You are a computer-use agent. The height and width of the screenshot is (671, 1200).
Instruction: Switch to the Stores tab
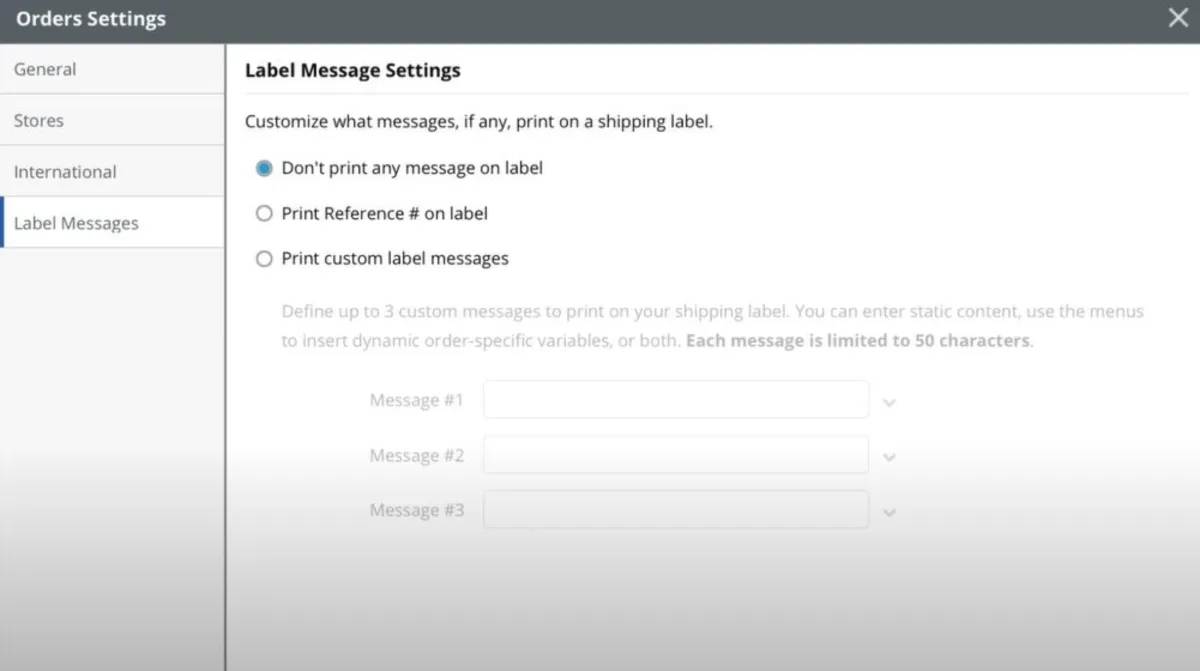click(x=39, y=120)
